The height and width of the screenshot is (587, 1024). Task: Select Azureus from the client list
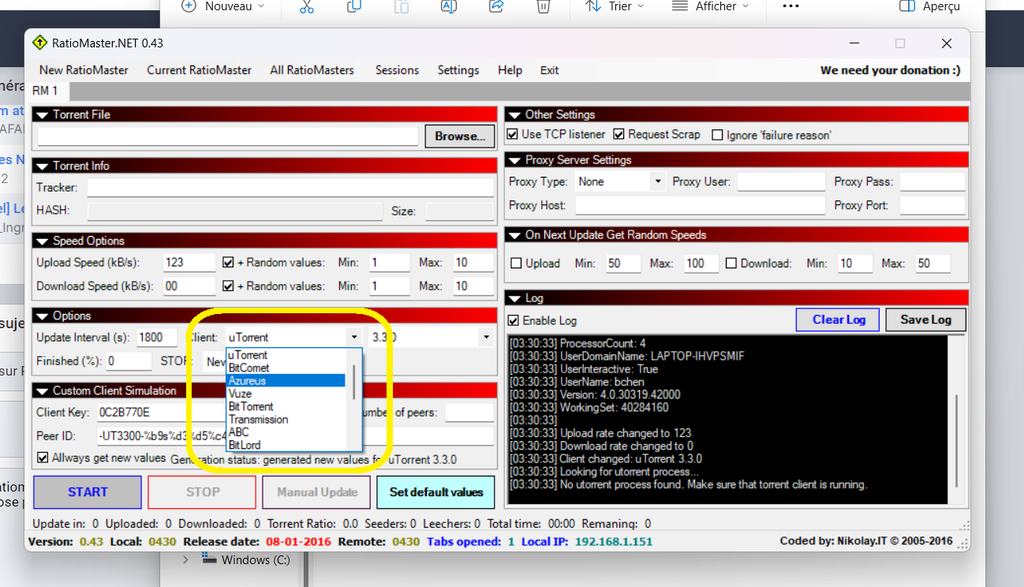(285, 381)
